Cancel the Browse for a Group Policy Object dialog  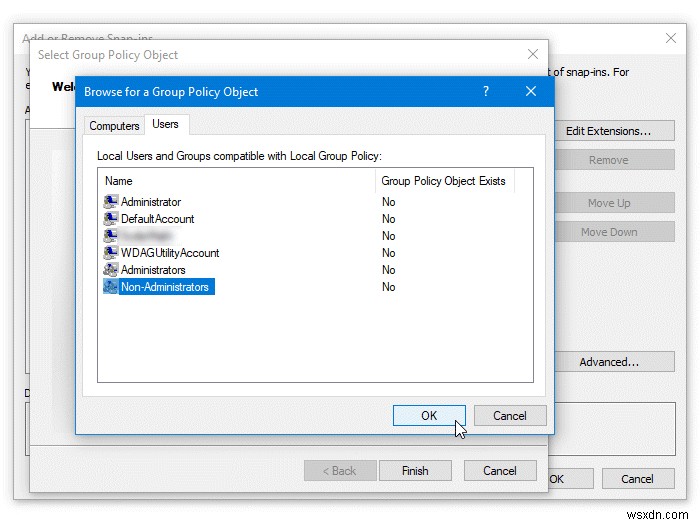(x=510, y=416)
